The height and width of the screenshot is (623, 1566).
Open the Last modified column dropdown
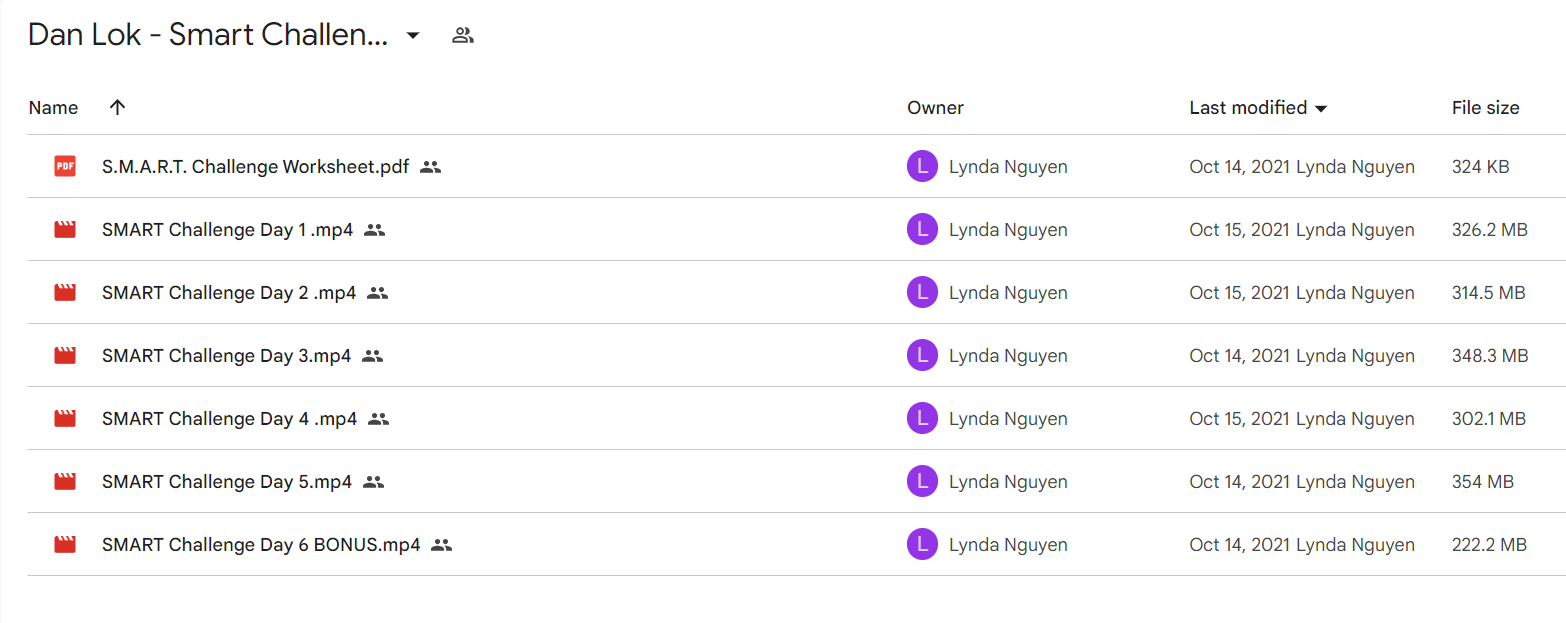coord(1321,108)
